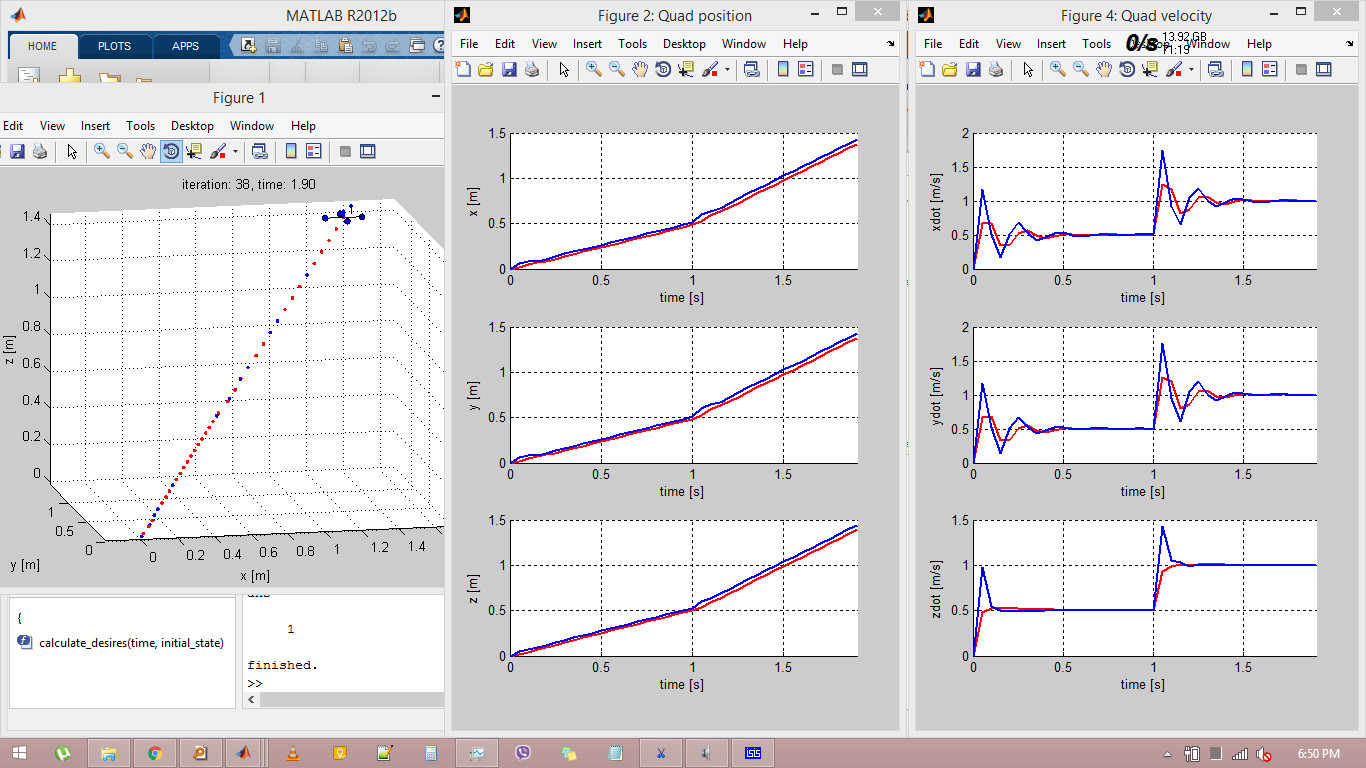
Task: Click the Data Cursor tool in Figure 2
Action: click(686, 69)
